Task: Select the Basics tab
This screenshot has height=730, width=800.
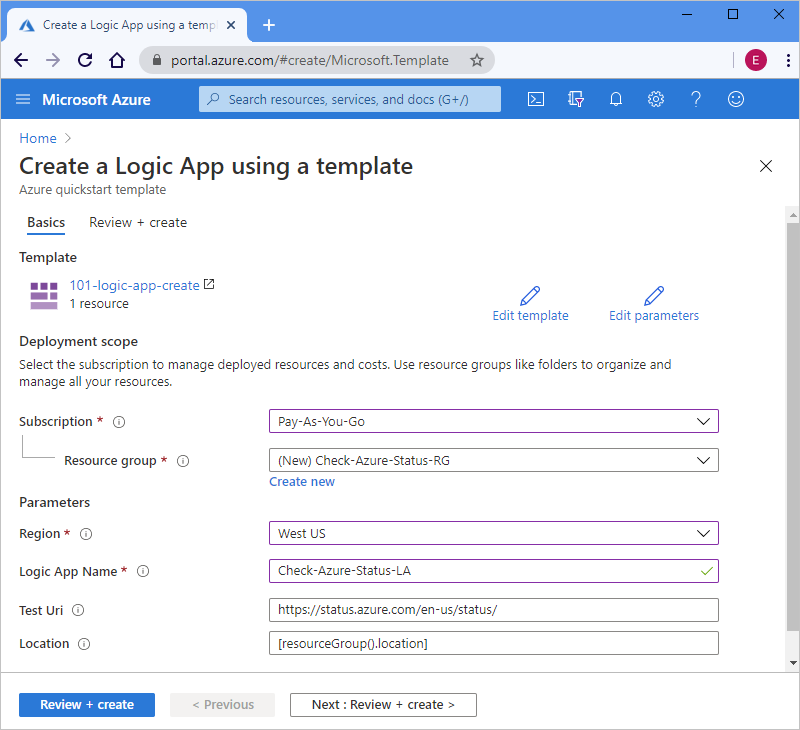Action: click(x=46, y=222)
